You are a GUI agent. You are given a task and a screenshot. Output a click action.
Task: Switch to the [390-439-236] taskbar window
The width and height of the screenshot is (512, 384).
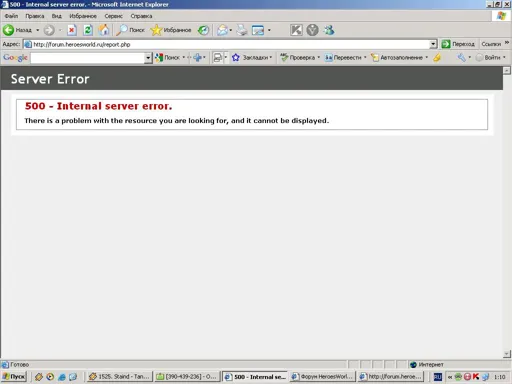[x=188, y=377]
